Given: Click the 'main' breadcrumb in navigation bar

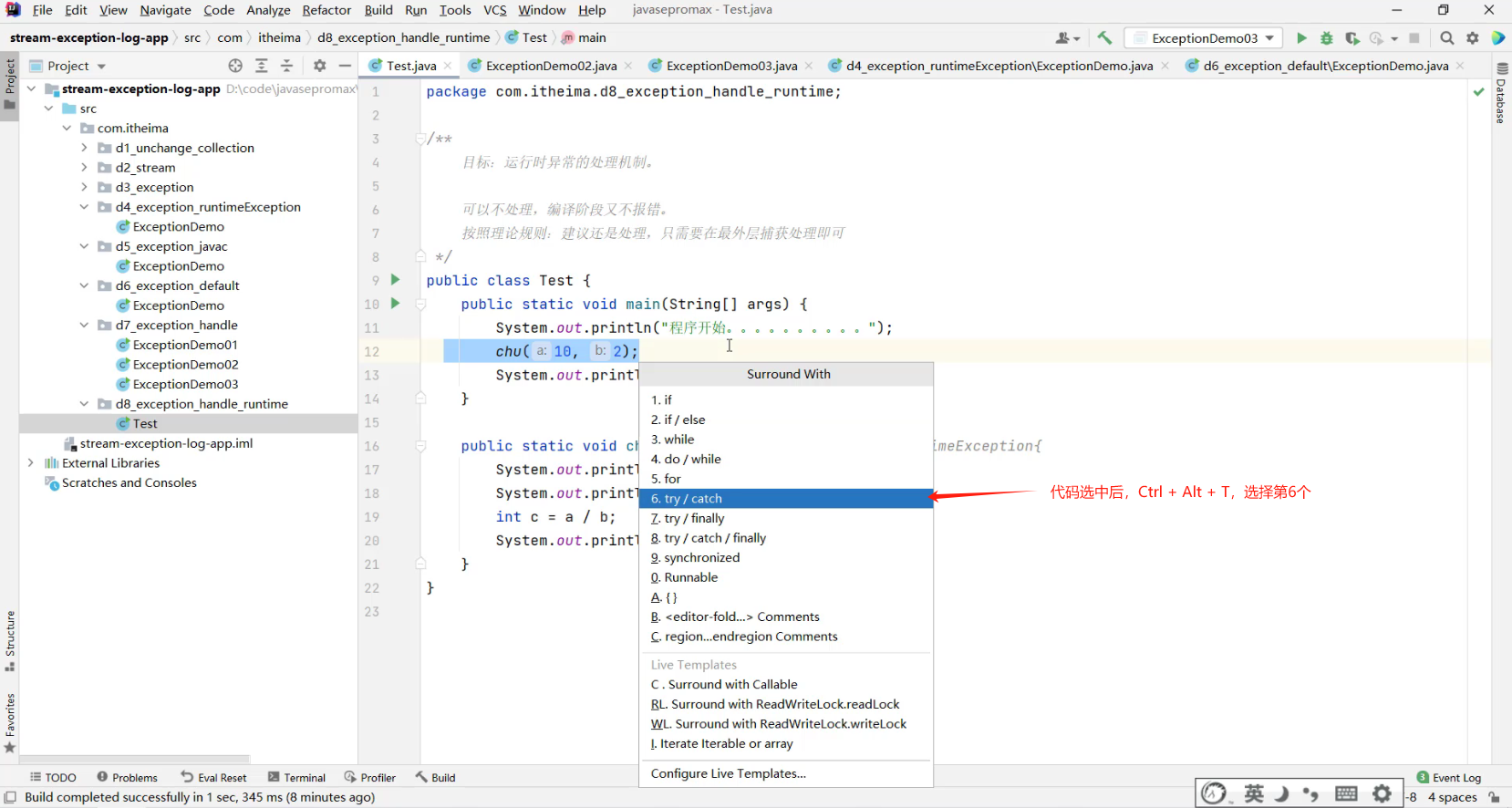Looking at the screenshot, I should 584,38.
